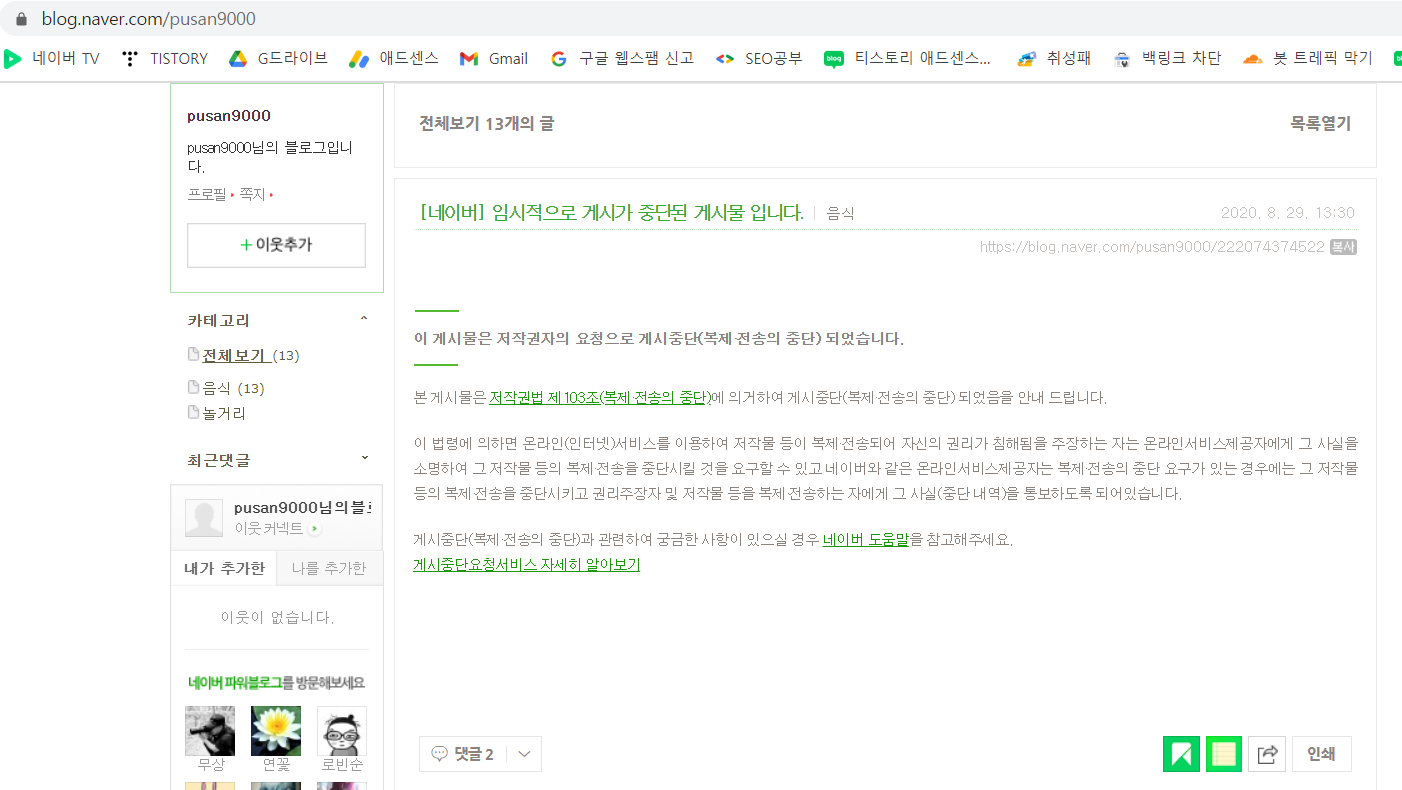Open the 무상 power blog thumbnail
1402x790 pixels.
pyautogui.click(x=210, y=731)
